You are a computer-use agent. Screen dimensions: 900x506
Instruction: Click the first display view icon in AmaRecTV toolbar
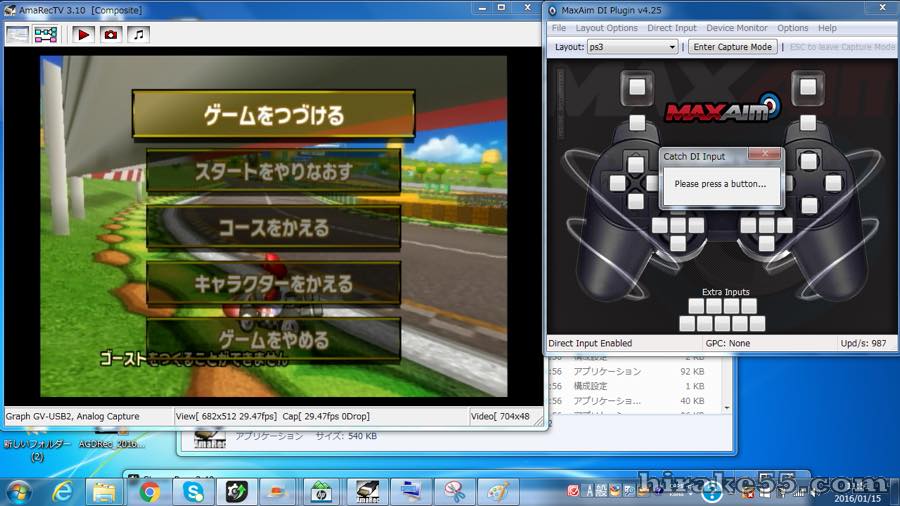tap(17, 35)
